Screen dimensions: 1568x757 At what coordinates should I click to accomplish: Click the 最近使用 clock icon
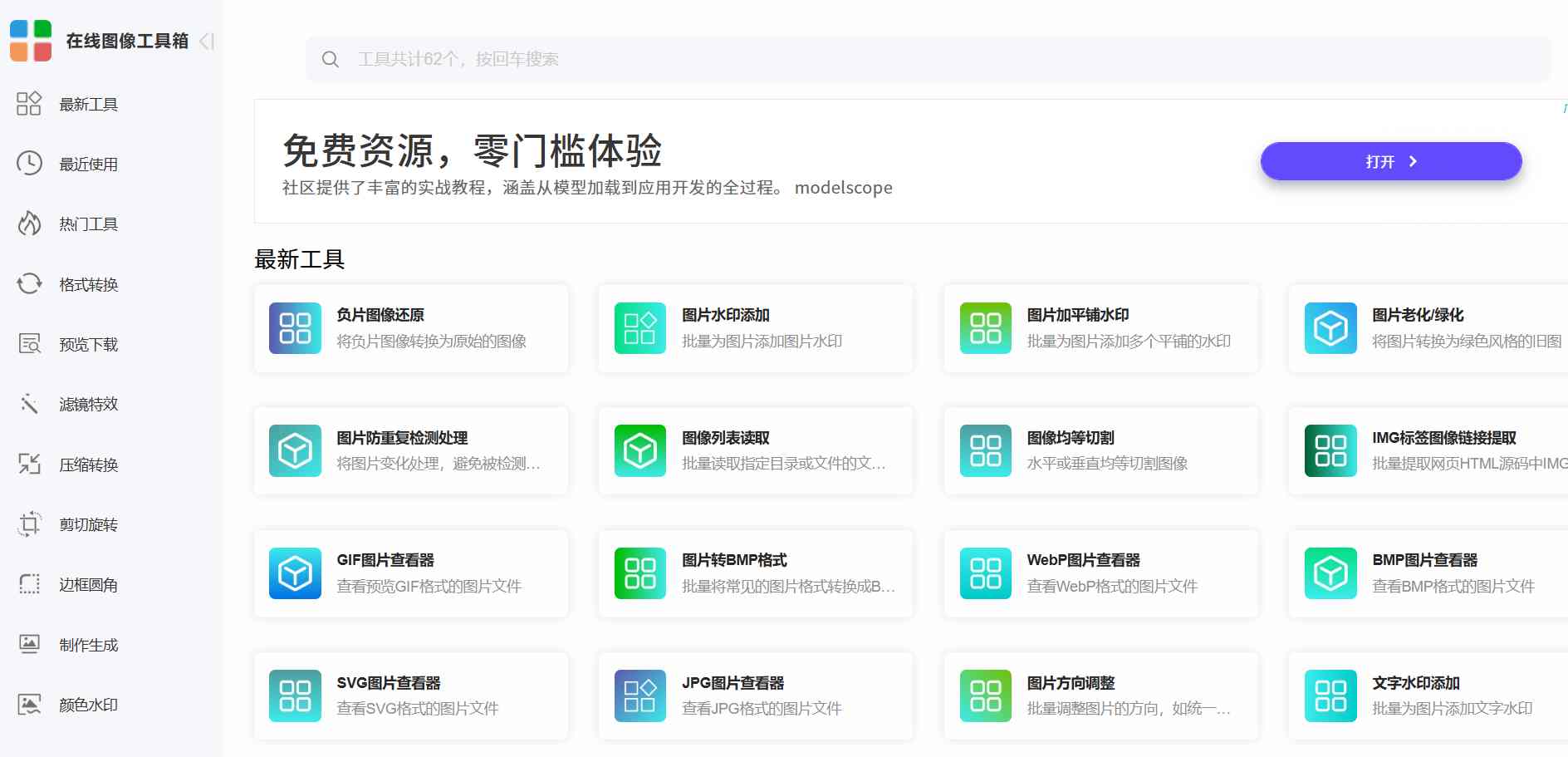click(29, 164)
